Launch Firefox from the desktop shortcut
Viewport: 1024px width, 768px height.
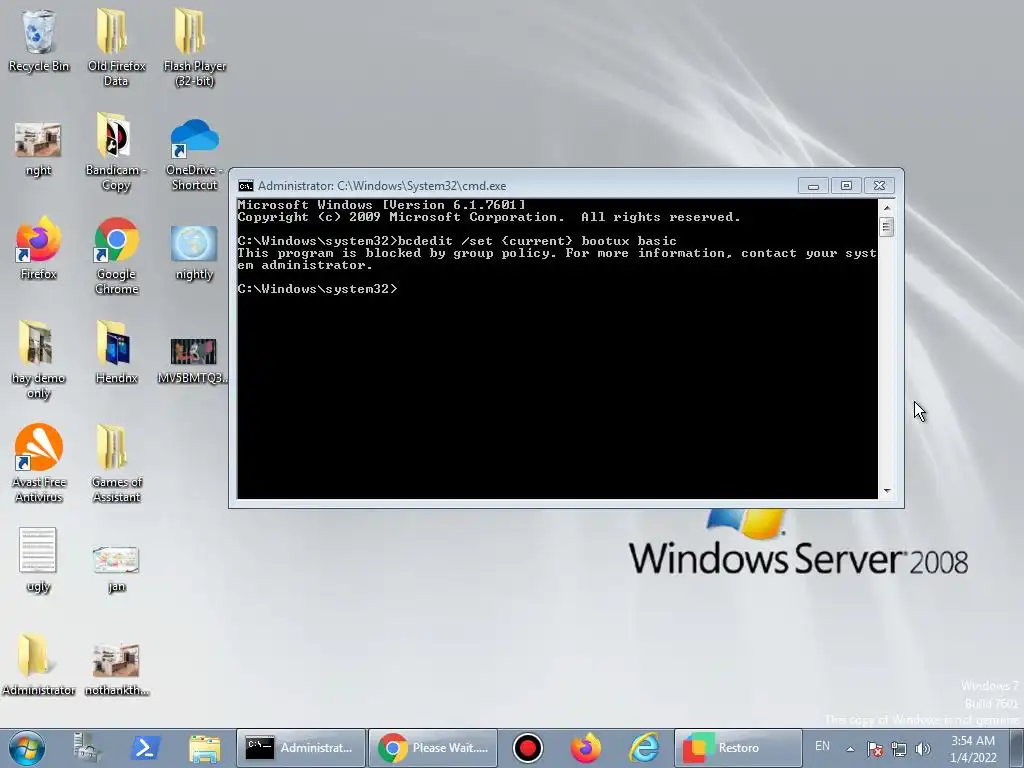click(x=39, y=248)
